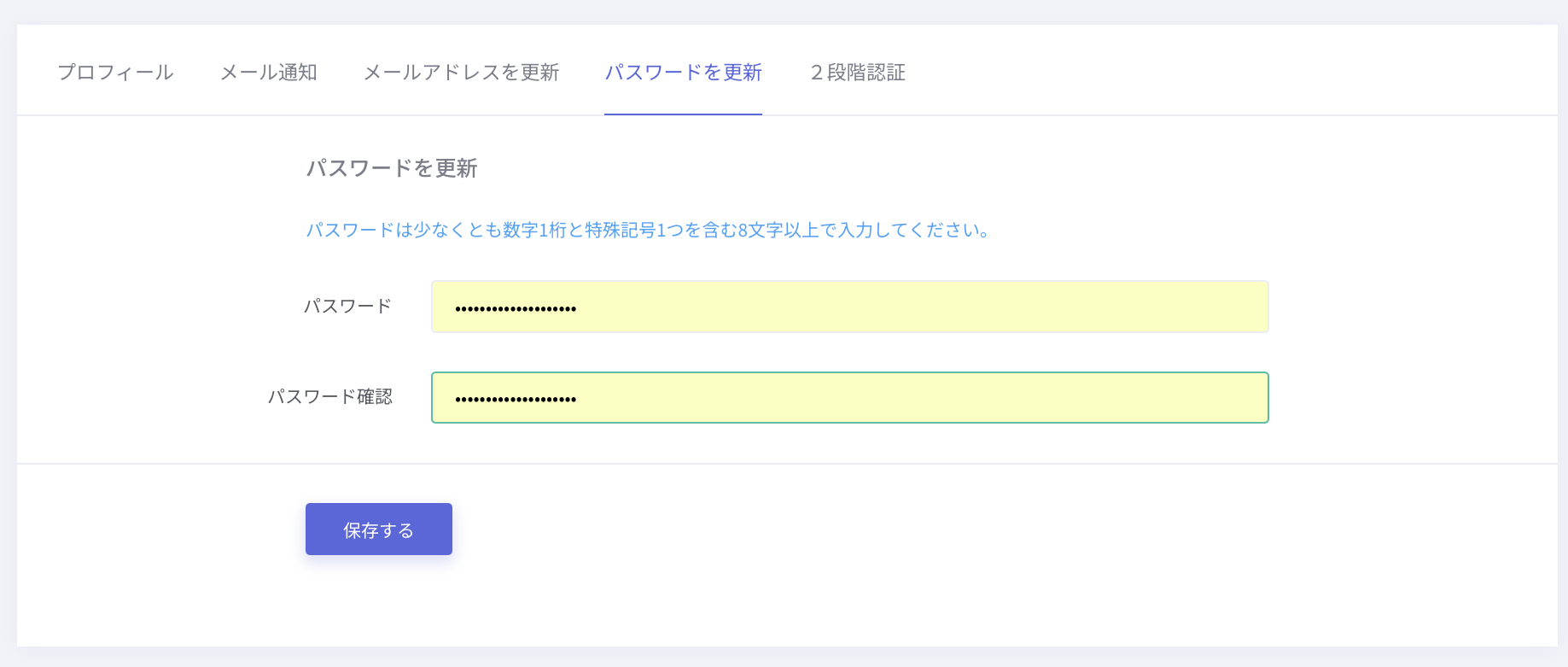Screen dimensions: 1568x667
Task: Click the purple underline beneath the active tab
Action: (683, 114)
